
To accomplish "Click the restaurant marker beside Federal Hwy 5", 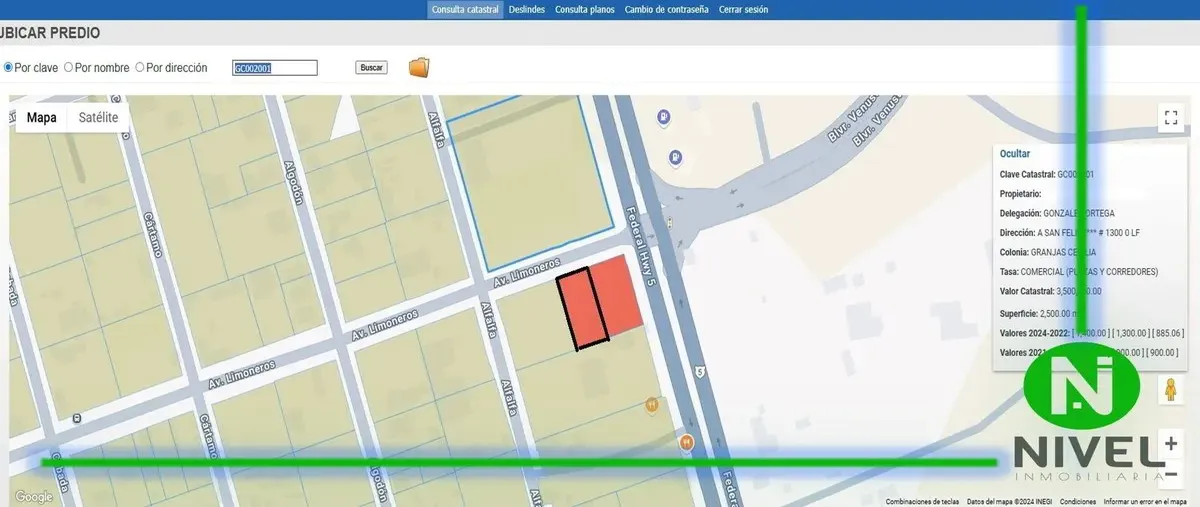I will pyautogui.click(x=687, y=442).
